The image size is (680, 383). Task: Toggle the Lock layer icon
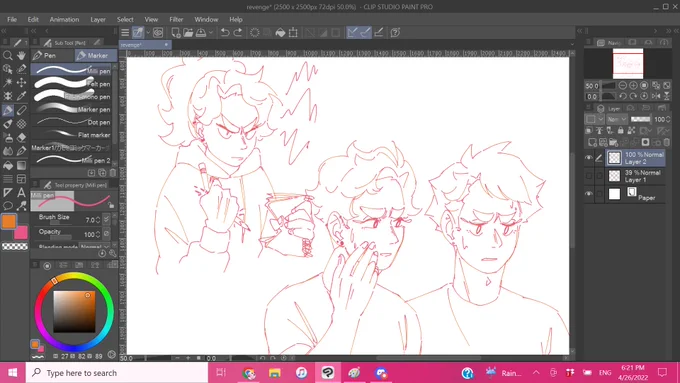tap(621, 130)
